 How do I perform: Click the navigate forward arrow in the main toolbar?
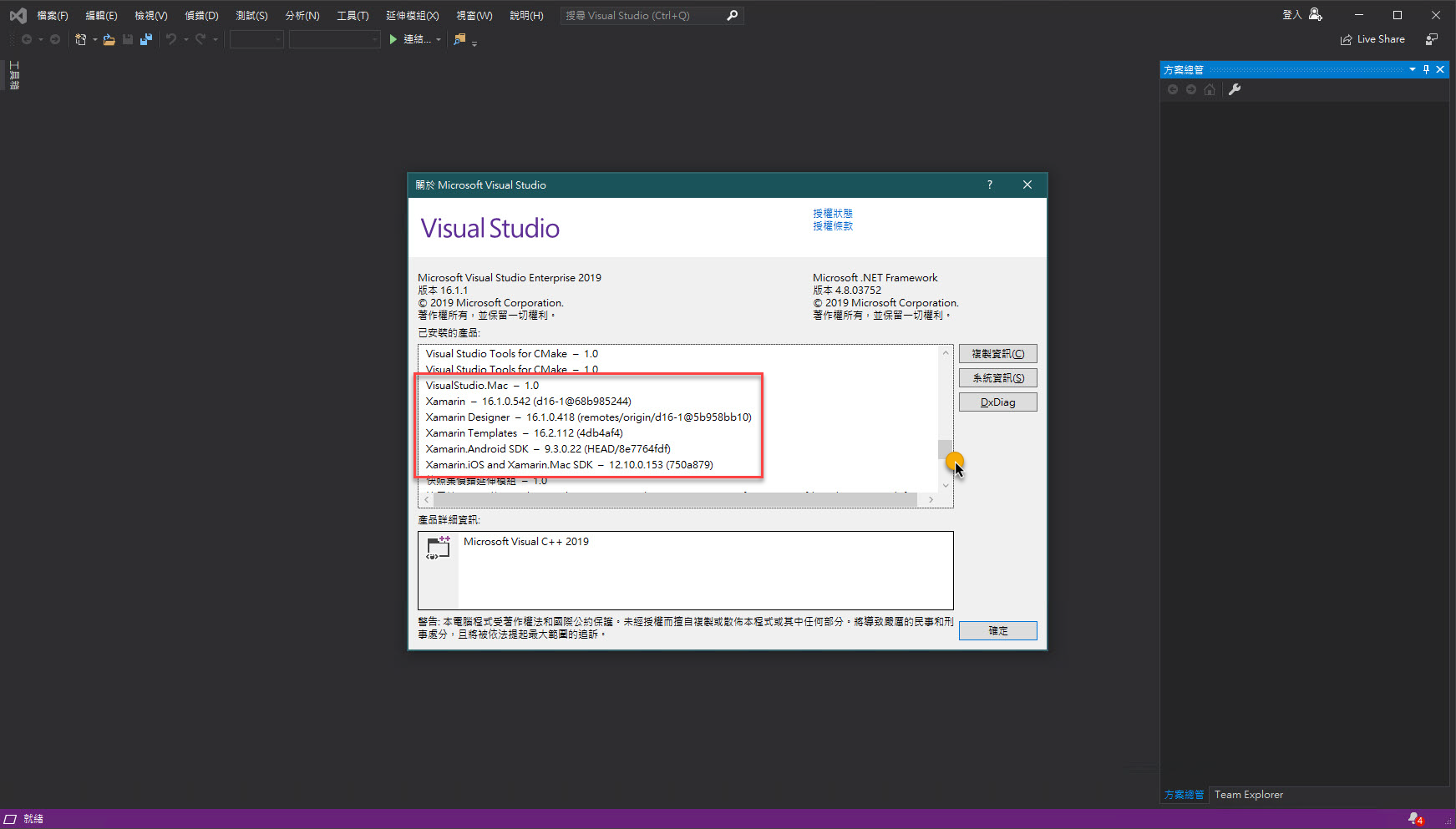pyautogui.click(x=55, y=39)
